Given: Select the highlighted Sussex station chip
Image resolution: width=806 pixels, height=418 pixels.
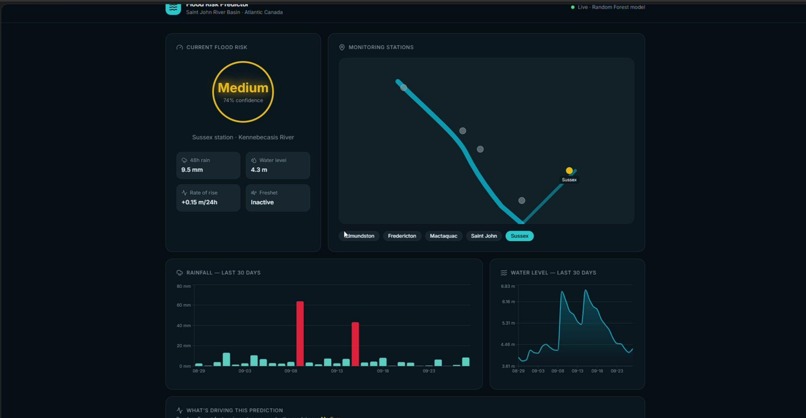Looking at the screenshot, I should 520,236.
